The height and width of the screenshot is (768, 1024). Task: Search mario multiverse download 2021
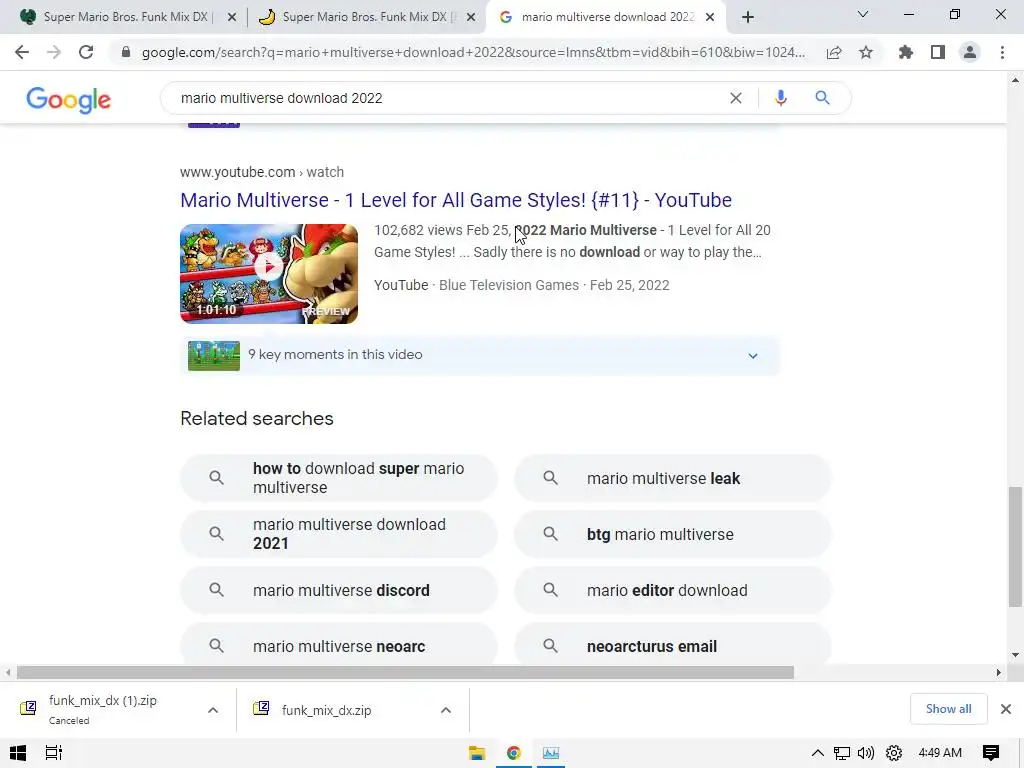pos(339,534)
